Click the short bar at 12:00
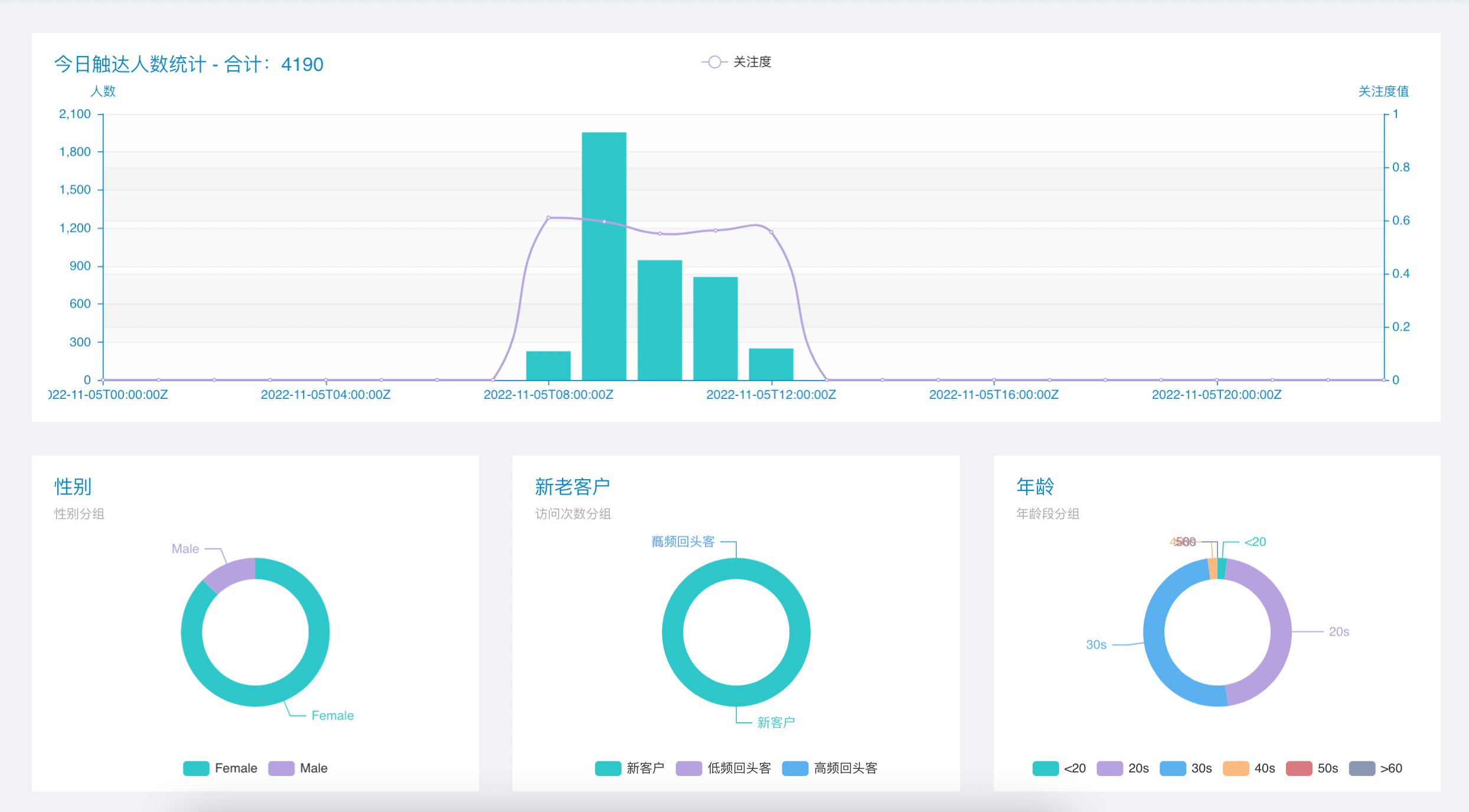The image size is (1469, 812). coord(771,364)
